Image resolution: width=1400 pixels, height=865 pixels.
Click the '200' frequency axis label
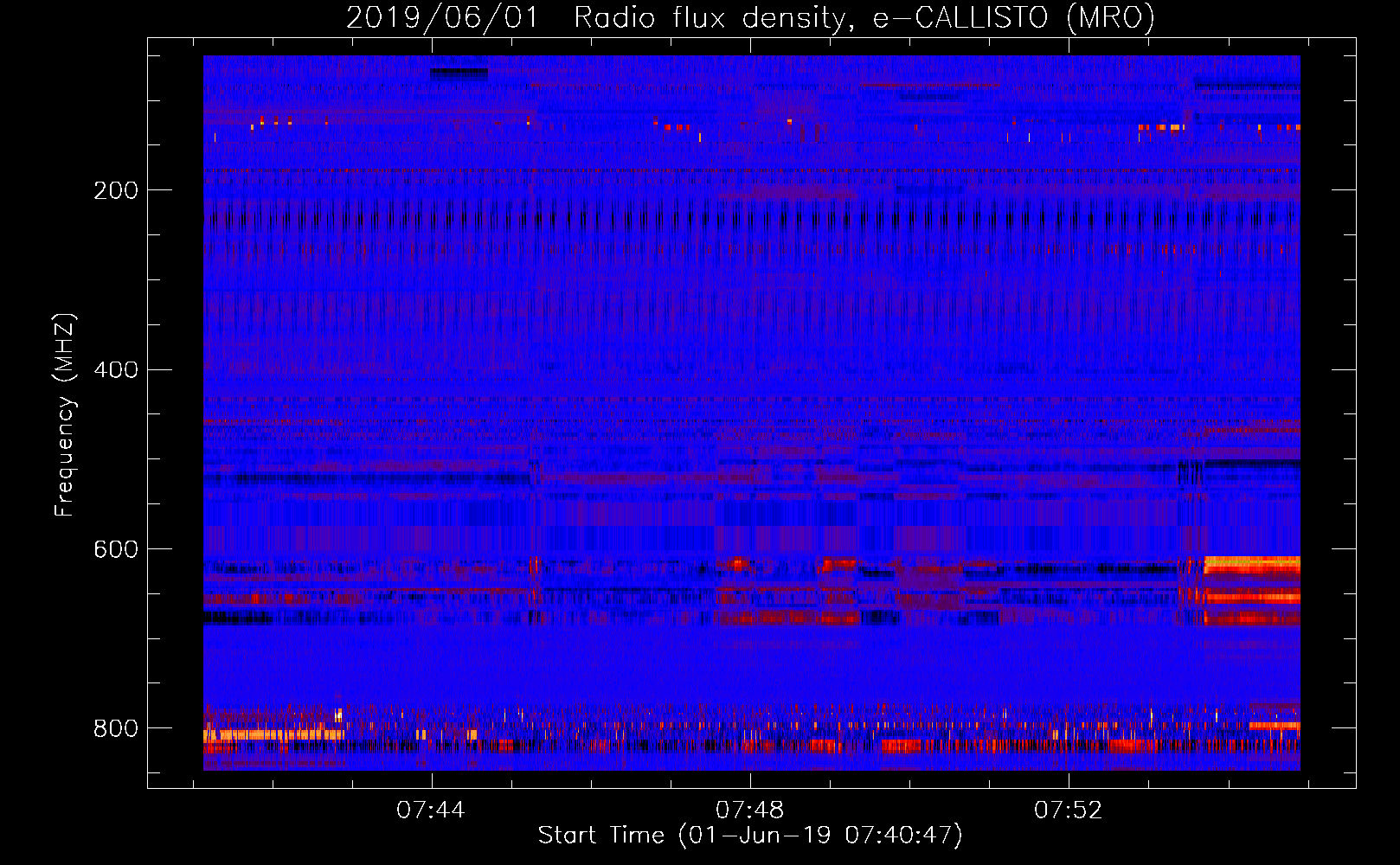[x=116, y=191]
